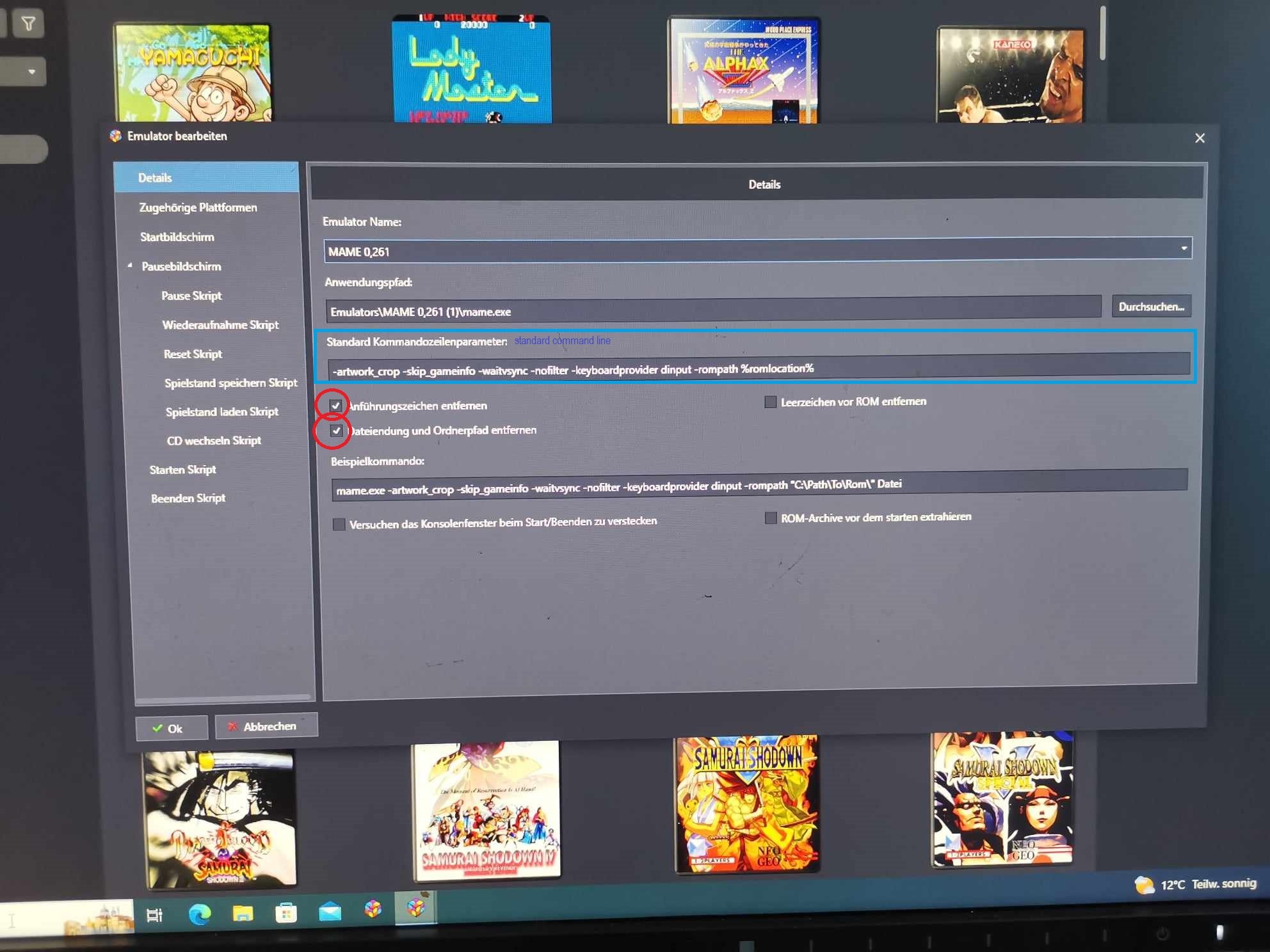This screenshot has width=1270, height=952.
Task: Open Startbildschirm section
Action: coord(177,237)
